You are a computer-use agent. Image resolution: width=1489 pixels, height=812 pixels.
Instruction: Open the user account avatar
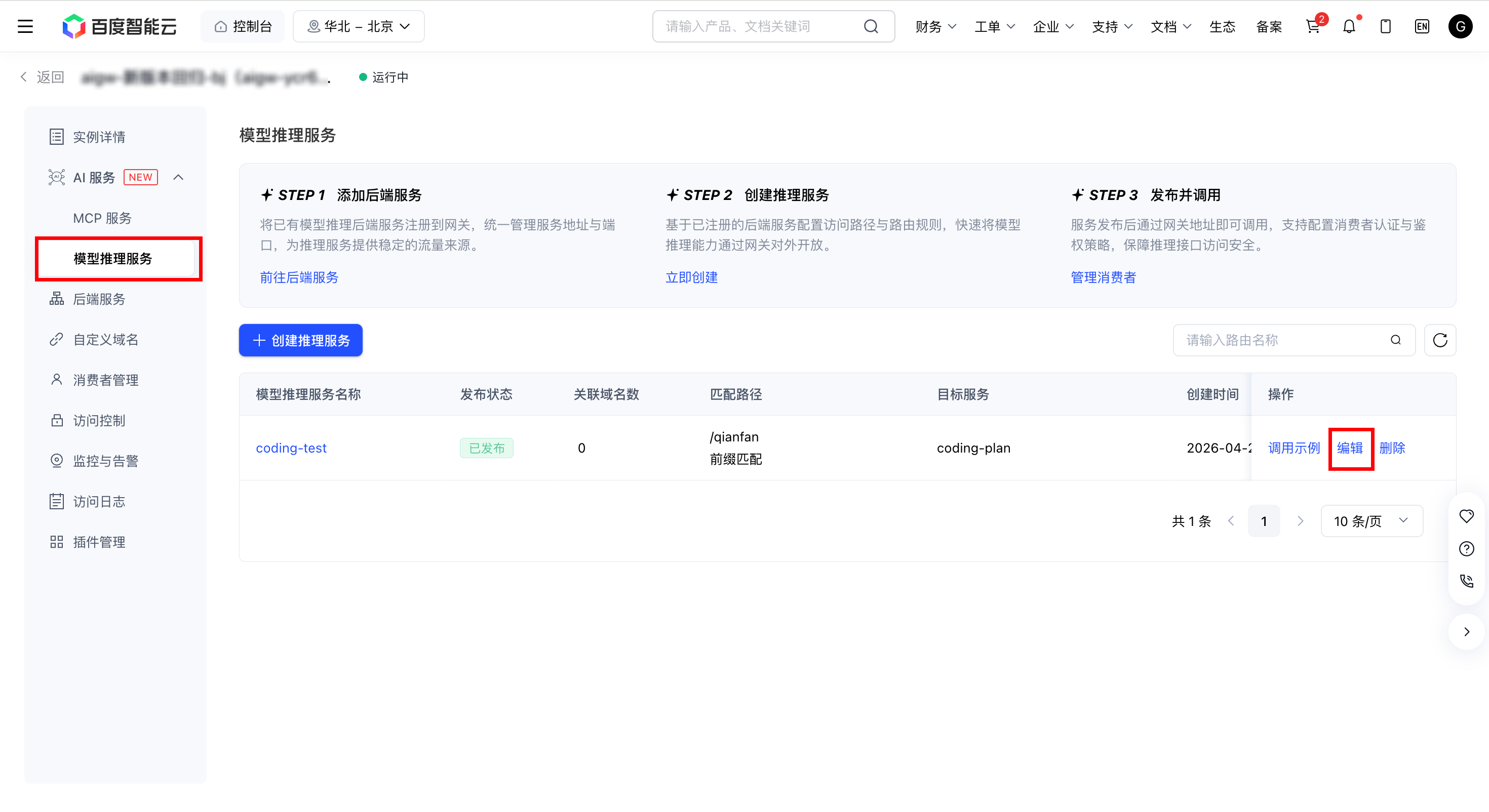click(x=1460, y=26)
